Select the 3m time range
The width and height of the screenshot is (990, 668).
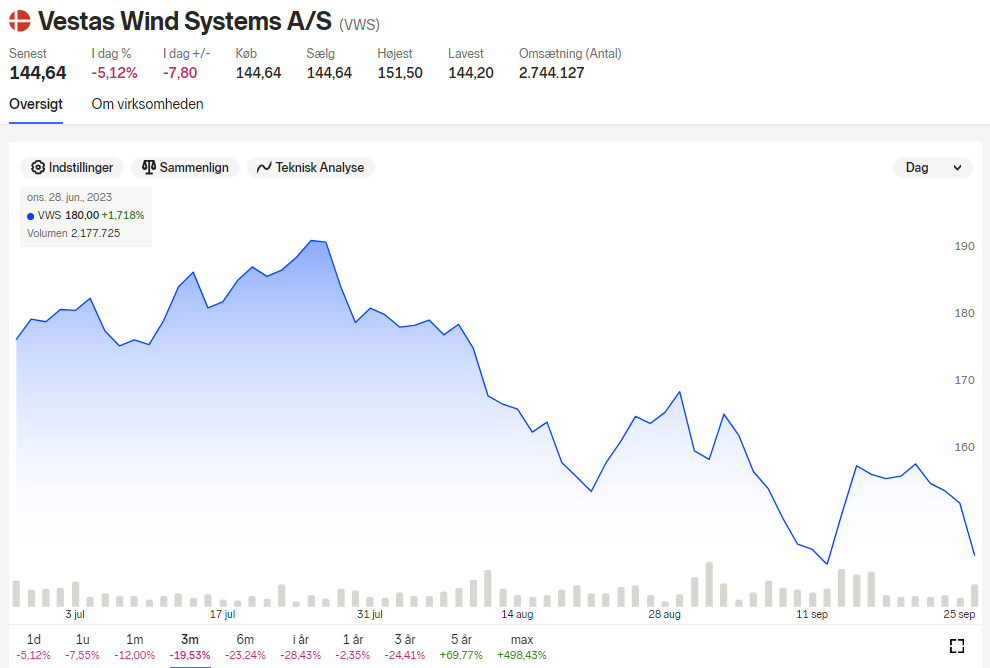pyautogui.click(x=190, y=647)
